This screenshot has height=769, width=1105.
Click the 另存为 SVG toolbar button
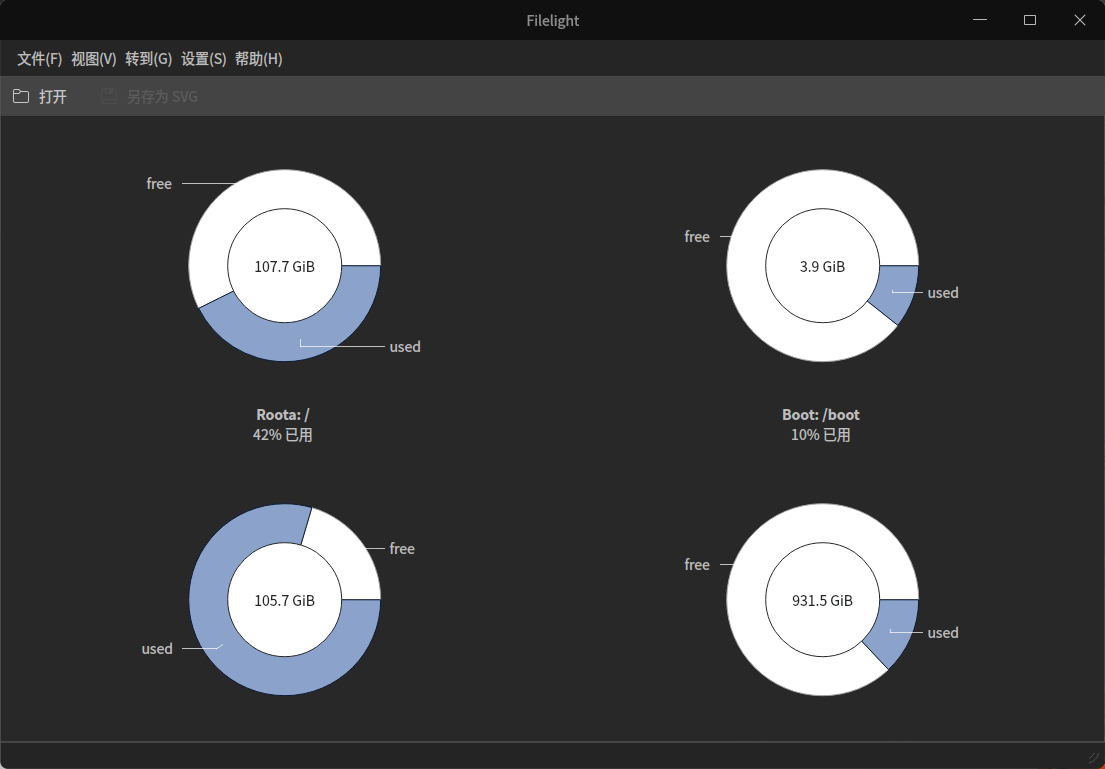(x=149, y=97)
